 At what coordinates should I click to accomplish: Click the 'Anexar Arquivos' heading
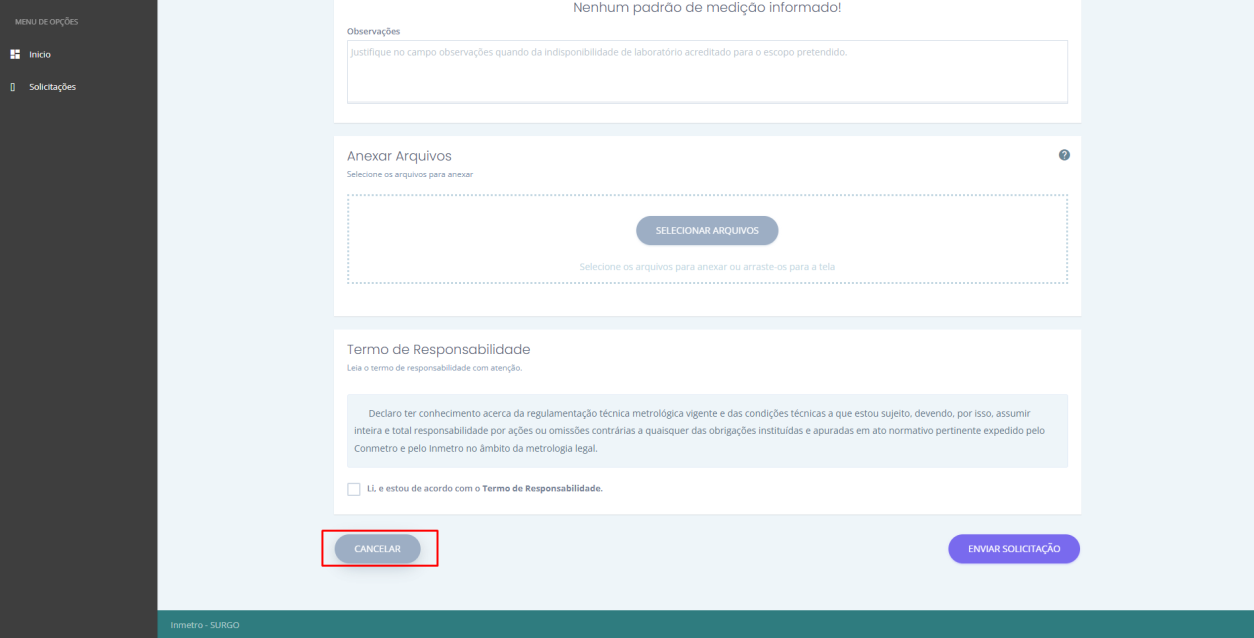399,156
